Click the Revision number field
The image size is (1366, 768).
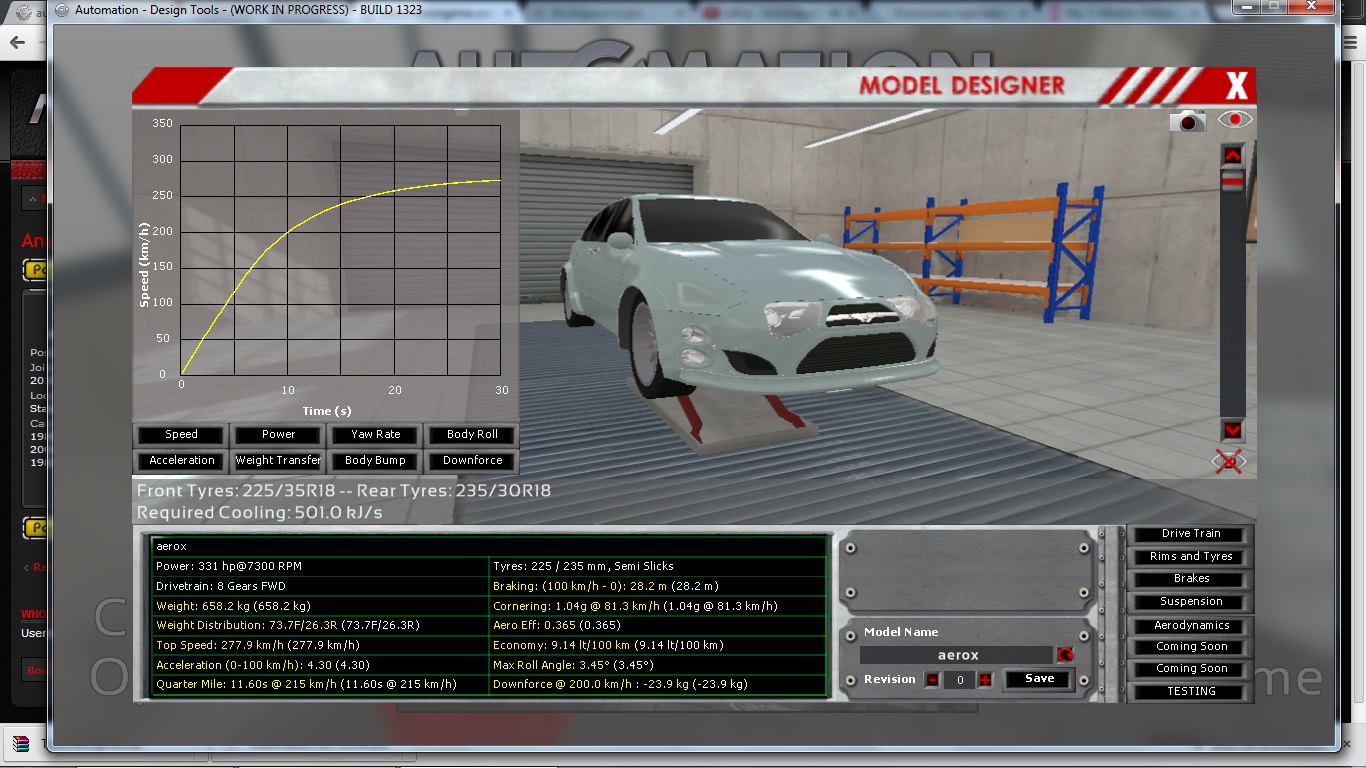pyautogui.click(x=959, y=680)
